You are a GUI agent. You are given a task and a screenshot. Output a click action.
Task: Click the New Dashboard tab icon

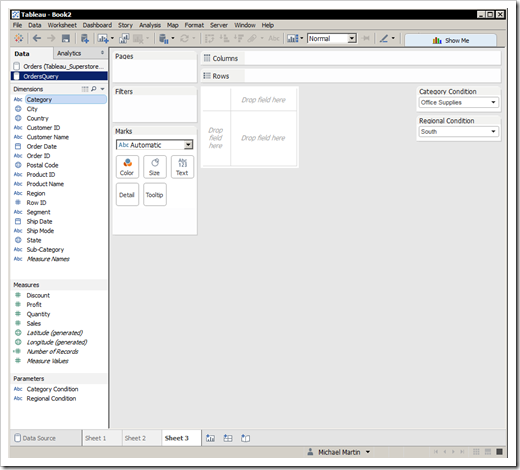pos(228,438)
